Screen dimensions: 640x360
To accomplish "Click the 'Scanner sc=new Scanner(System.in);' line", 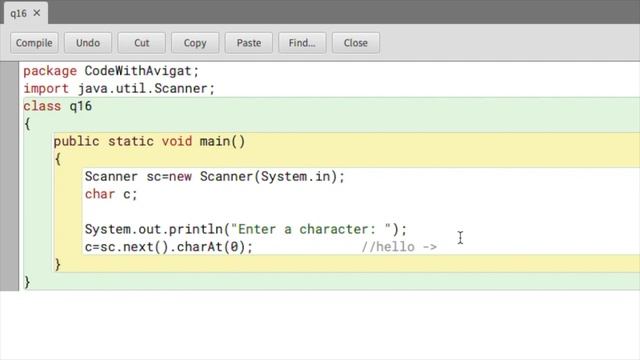I will [x=215, y=177].
